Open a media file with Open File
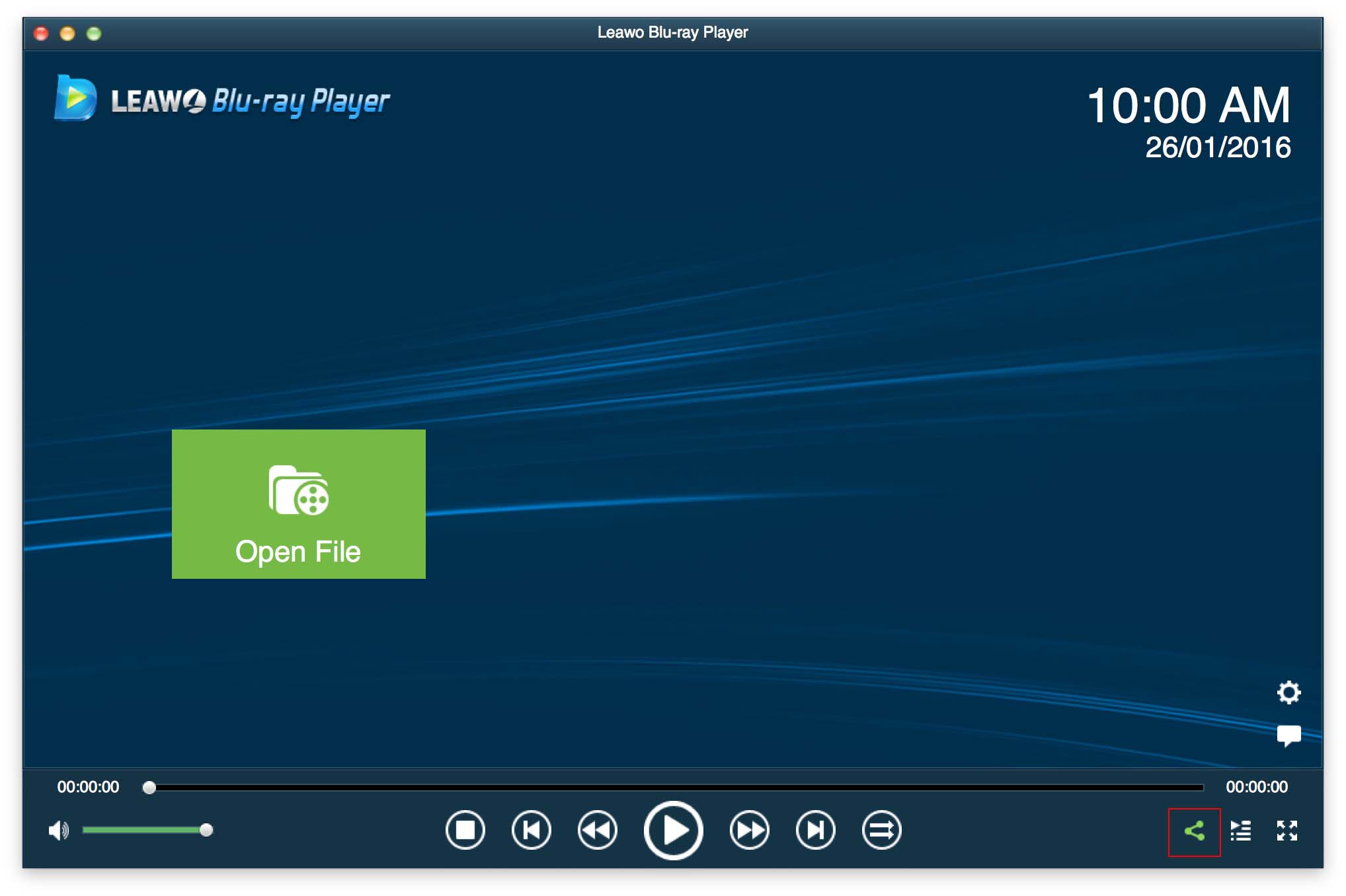Image resolution: width=1346 pixels, height=896 pixels. click(298, 504)
